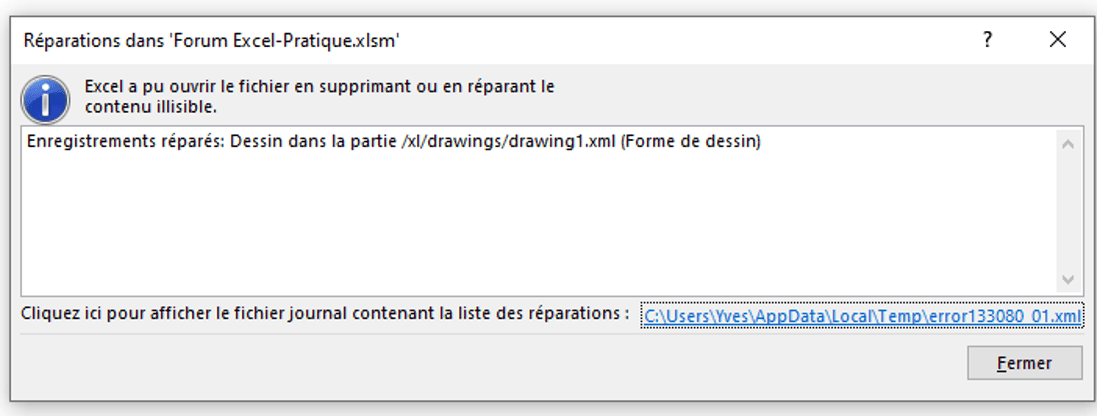Click the vertical scrollbar track

[1067, 212]
